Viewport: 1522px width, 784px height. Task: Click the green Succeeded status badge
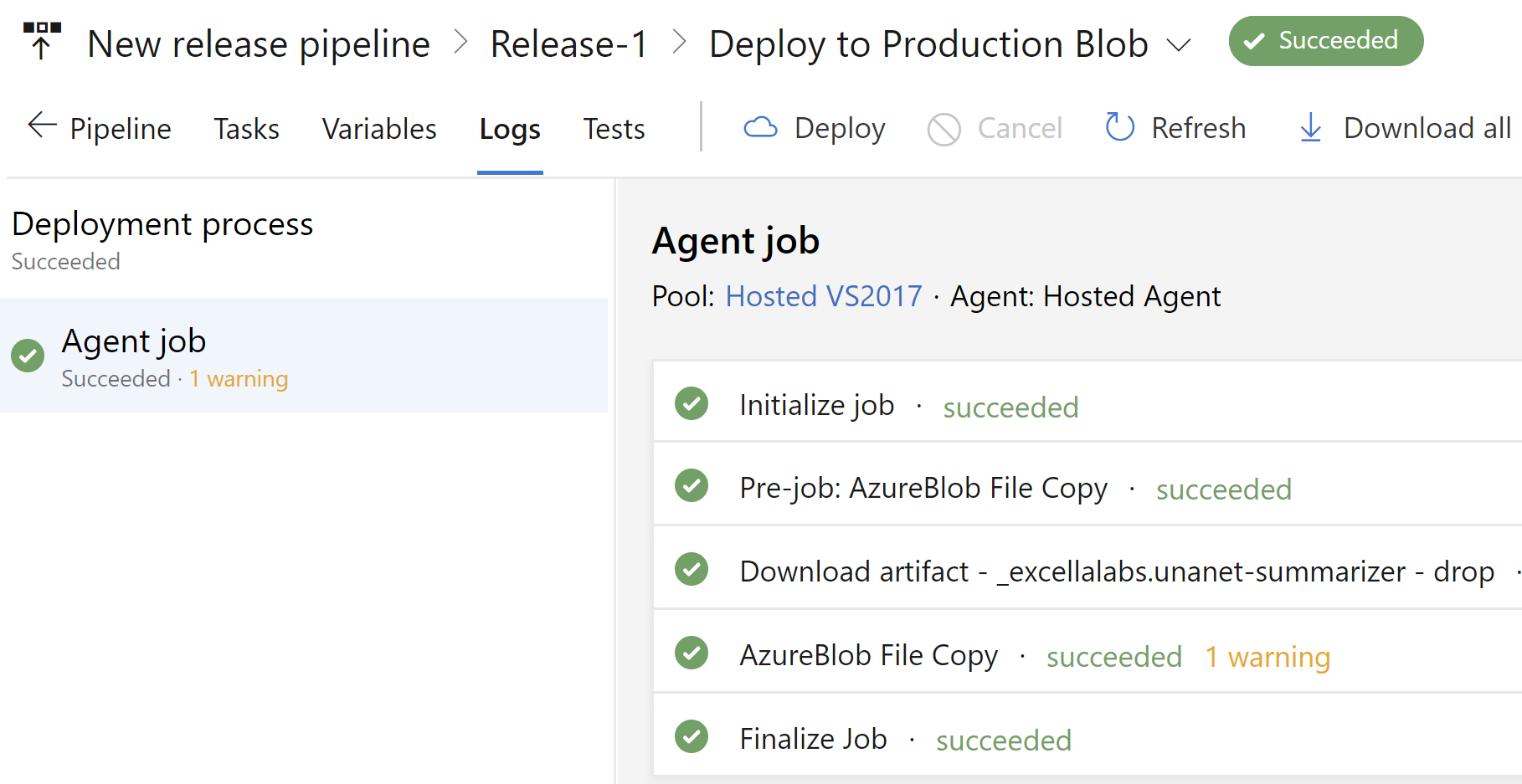pyautogui.click(x=1325, y=40)
